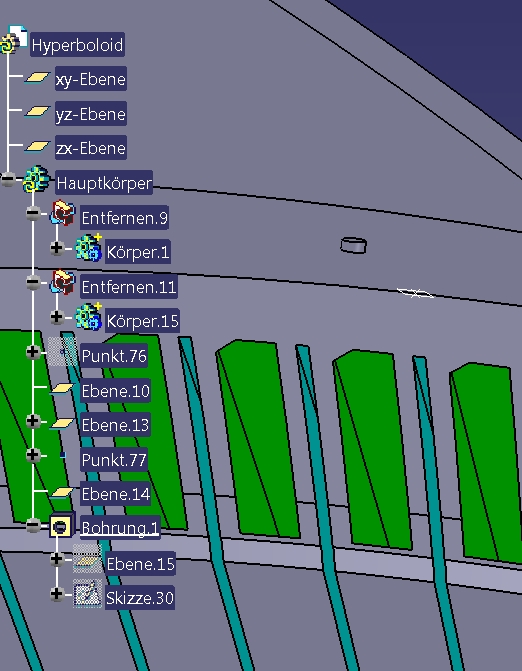The width and height of the screenshot is (522, 671).
Task: Click the Körper.1 body icon
Action: 89,247
